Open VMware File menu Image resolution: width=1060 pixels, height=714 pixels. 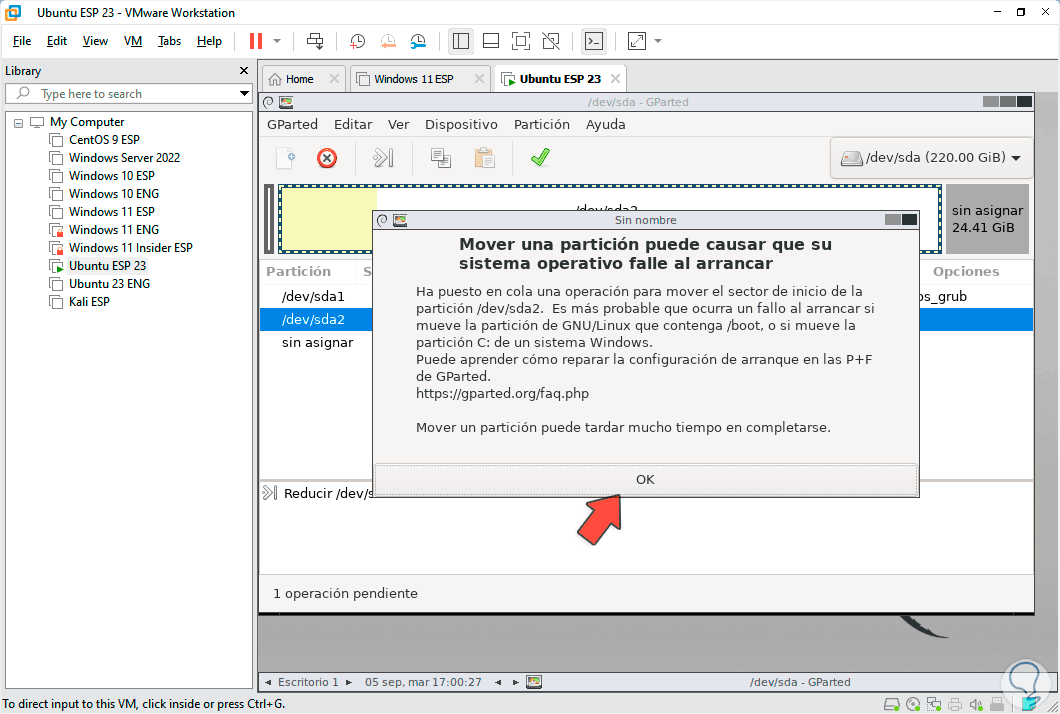click(22, 41)
